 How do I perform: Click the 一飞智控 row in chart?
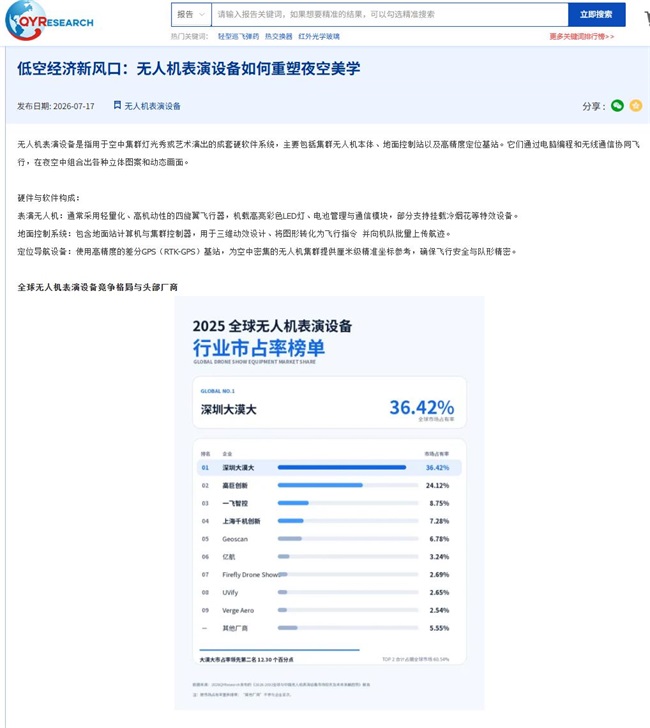[329, 503]
